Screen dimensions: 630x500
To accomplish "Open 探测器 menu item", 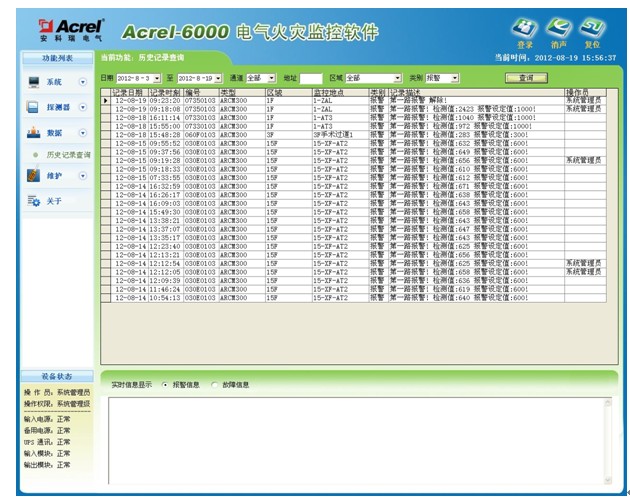I will [x=58, y=107].
